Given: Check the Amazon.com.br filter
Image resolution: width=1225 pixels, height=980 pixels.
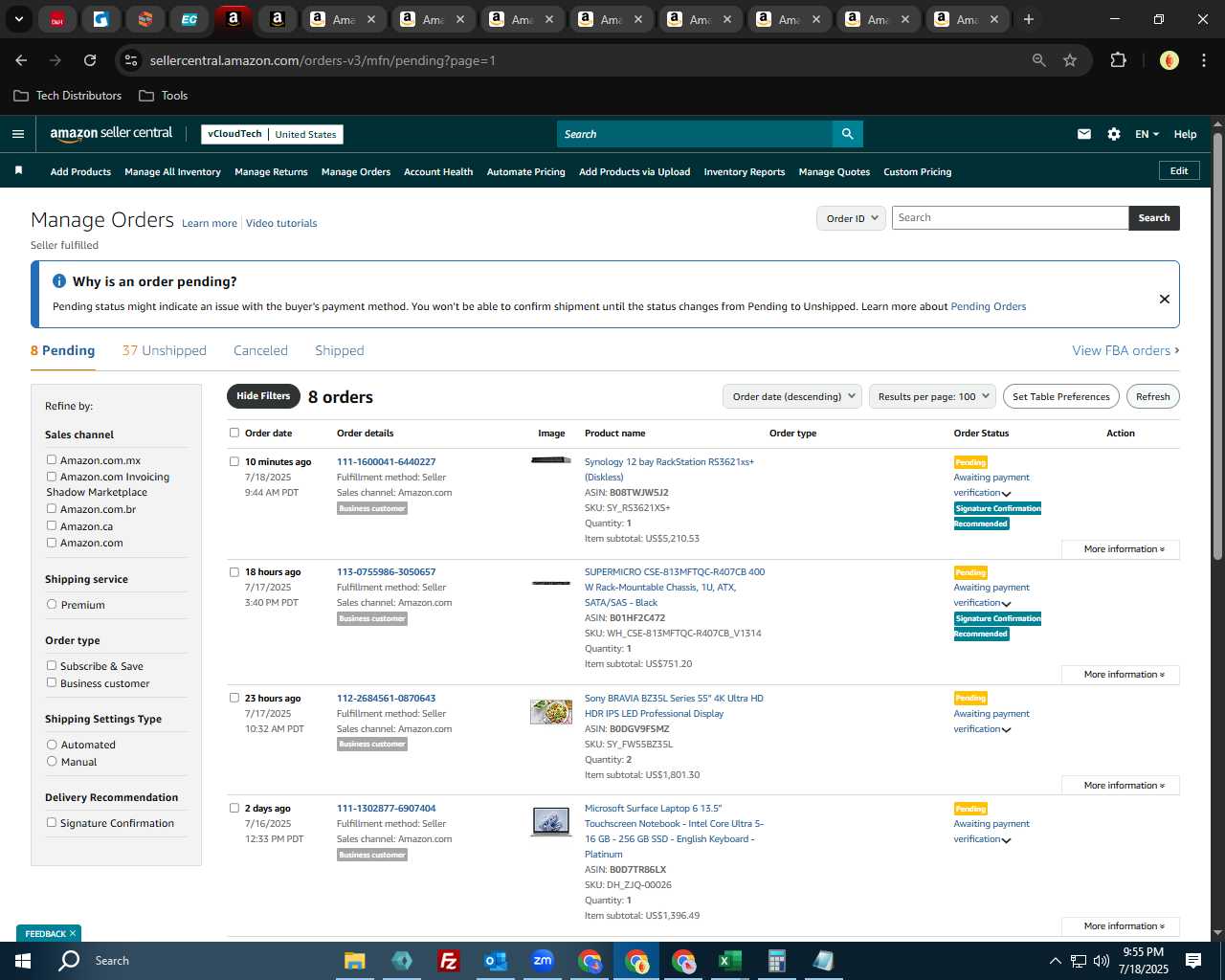Looking at the screenshot, I should [52, 508].
